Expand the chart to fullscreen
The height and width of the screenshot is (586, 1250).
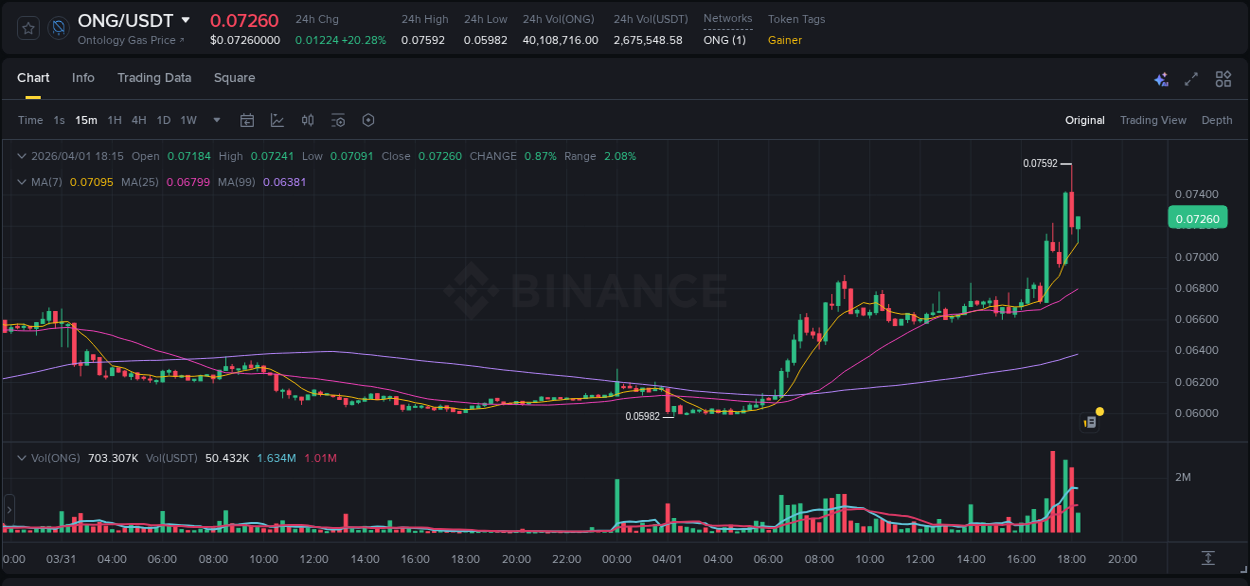tap(1191, 78)
